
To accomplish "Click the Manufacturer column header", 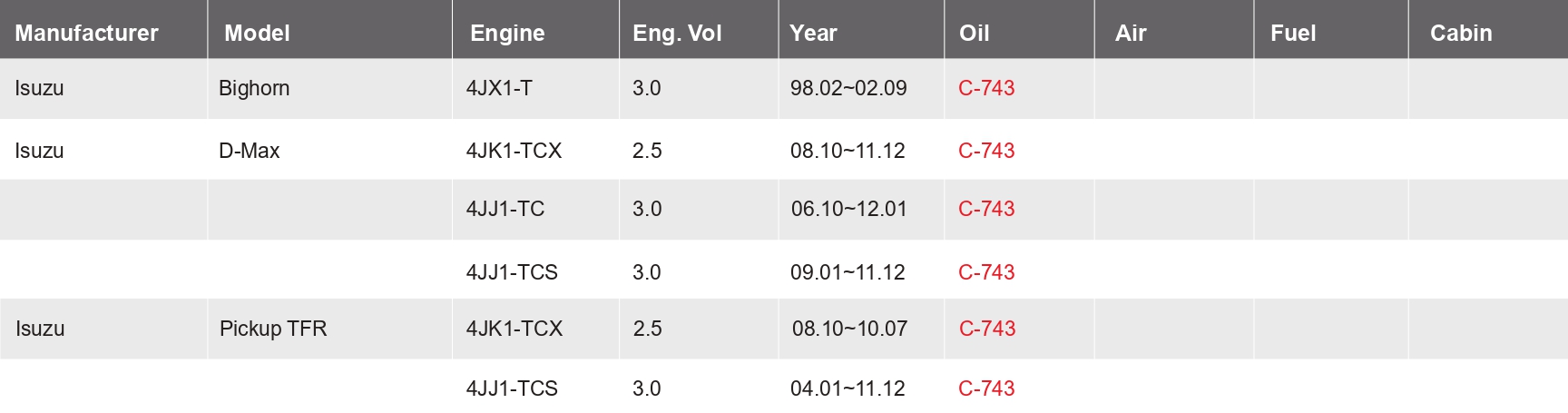I will [x=86, y=33].
